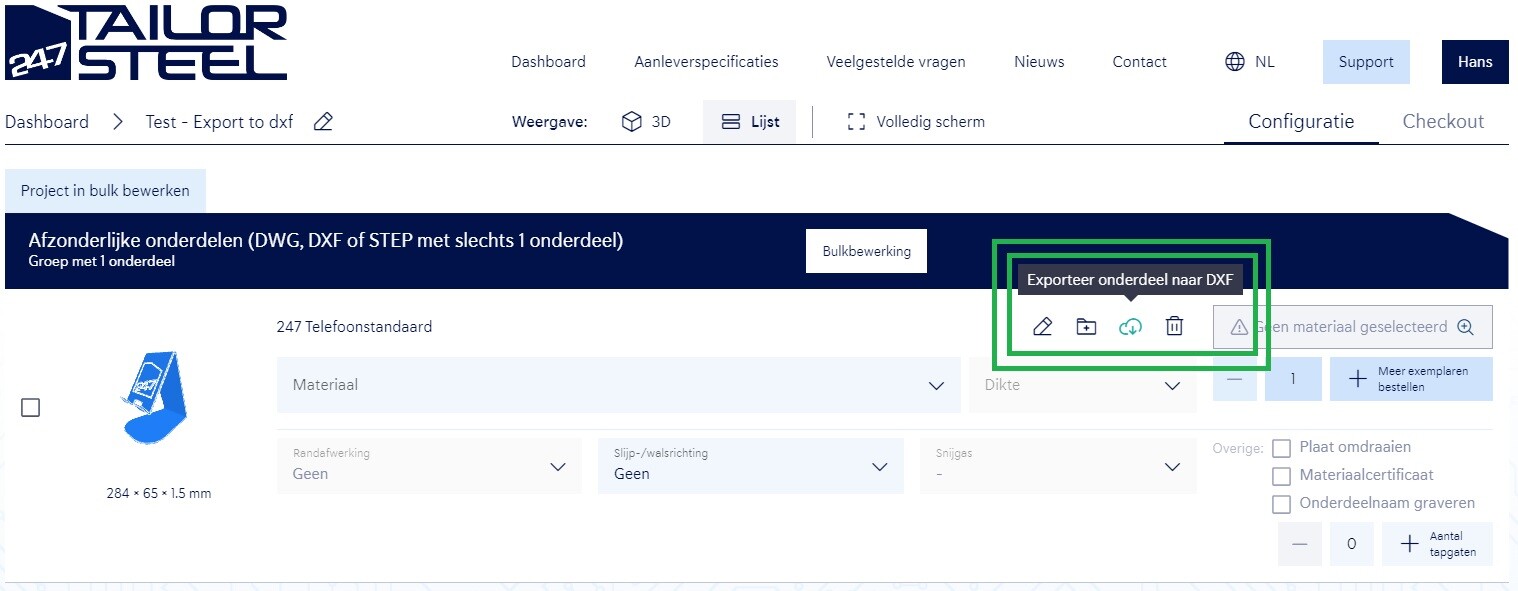Image resolution: width=1518 pixels, height=591 pixels.
Task: Click the add-to-folder icon for the part
Action: [x=1086, y=327]
